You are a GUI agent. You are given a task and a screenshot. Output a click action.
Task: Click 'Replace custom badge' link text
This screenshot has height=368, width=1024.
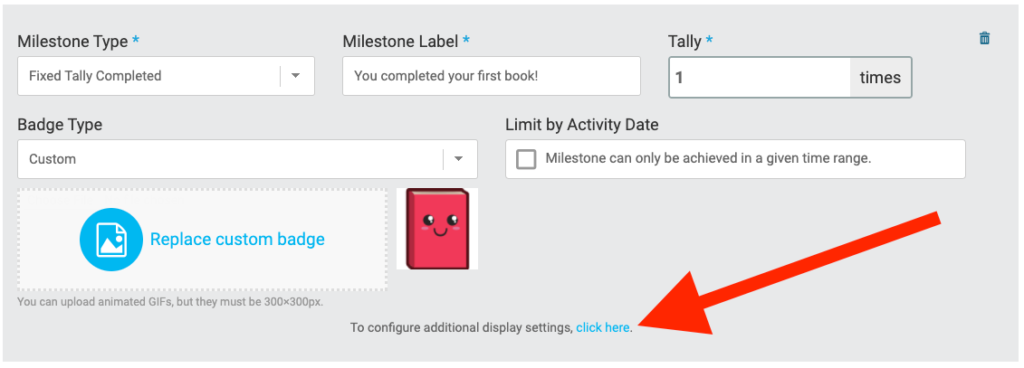pyautogui.click(x=237, y=239)
